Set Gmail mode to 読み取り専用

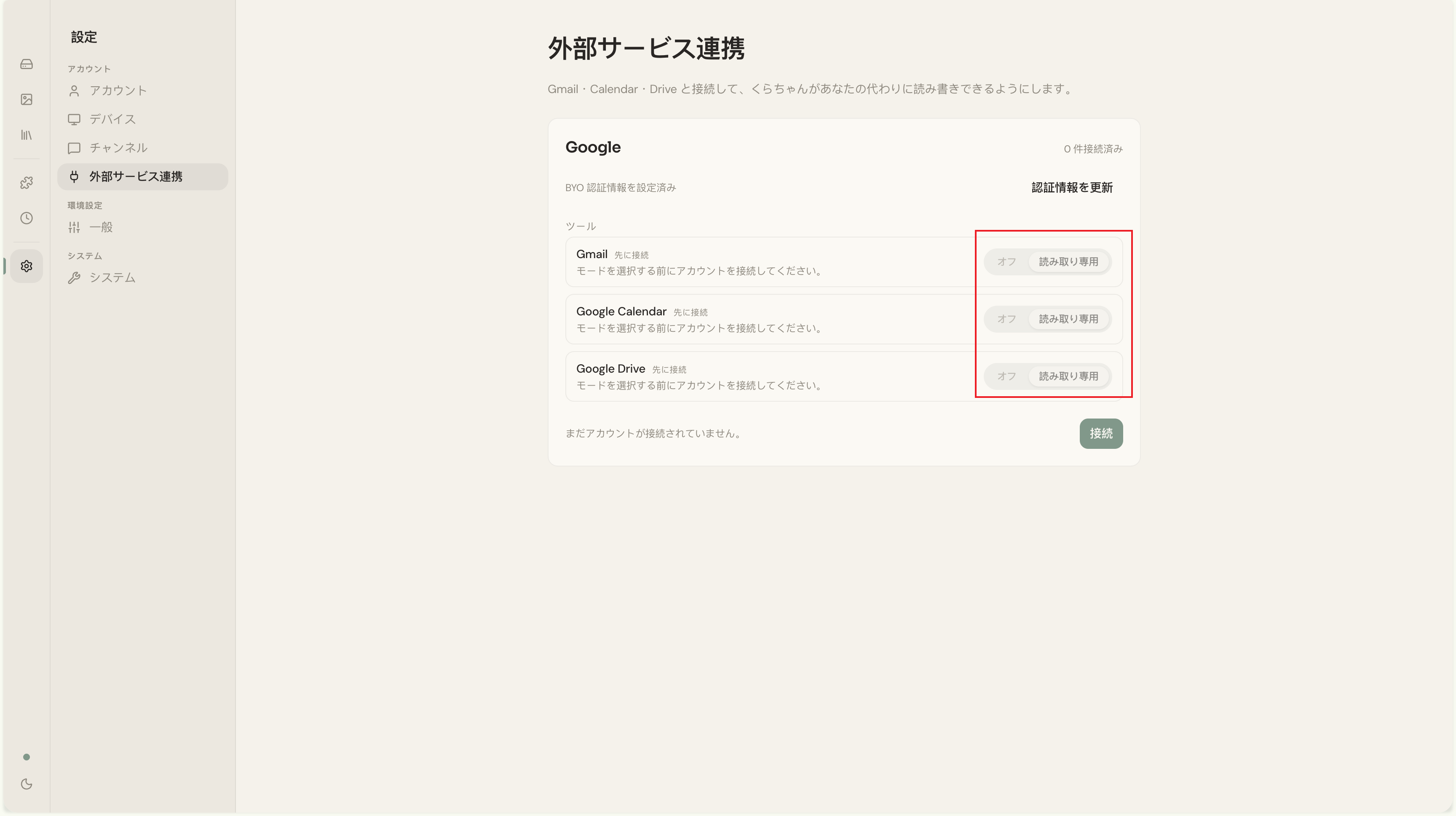[1068, 262]
